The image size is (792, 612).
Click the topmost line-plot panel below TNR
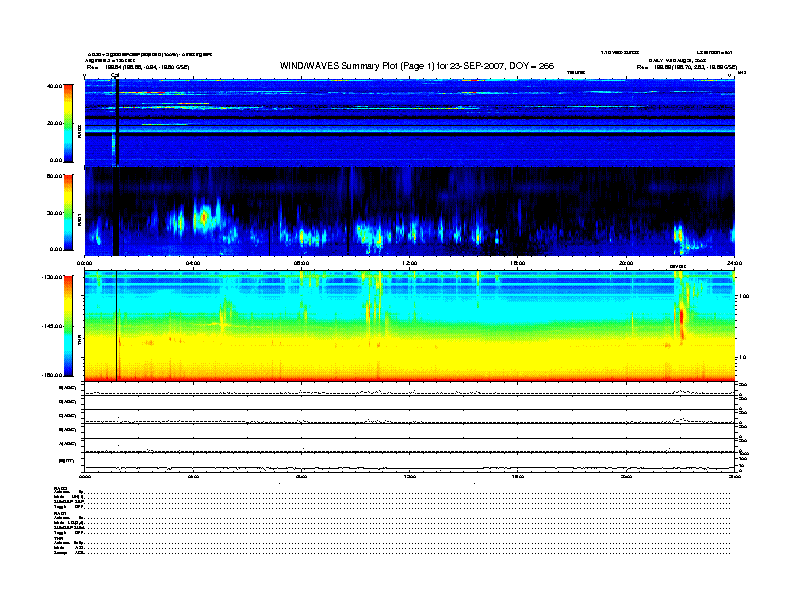(410, 389)
